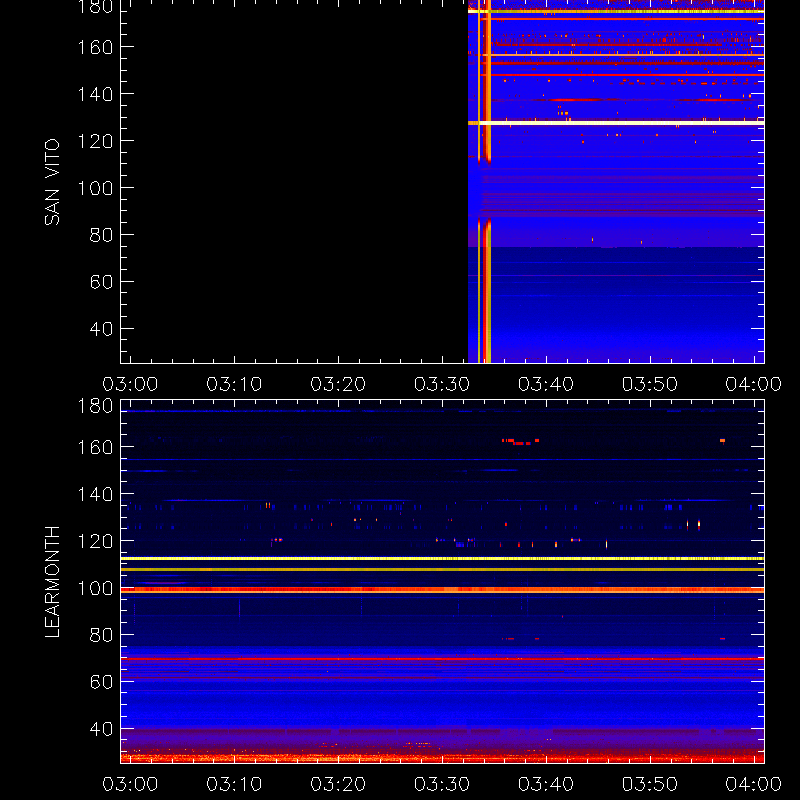800x800 pixels.
Task: Click 03:10 time label below LEARMONTH plot
Action: [x=234, y=784]
